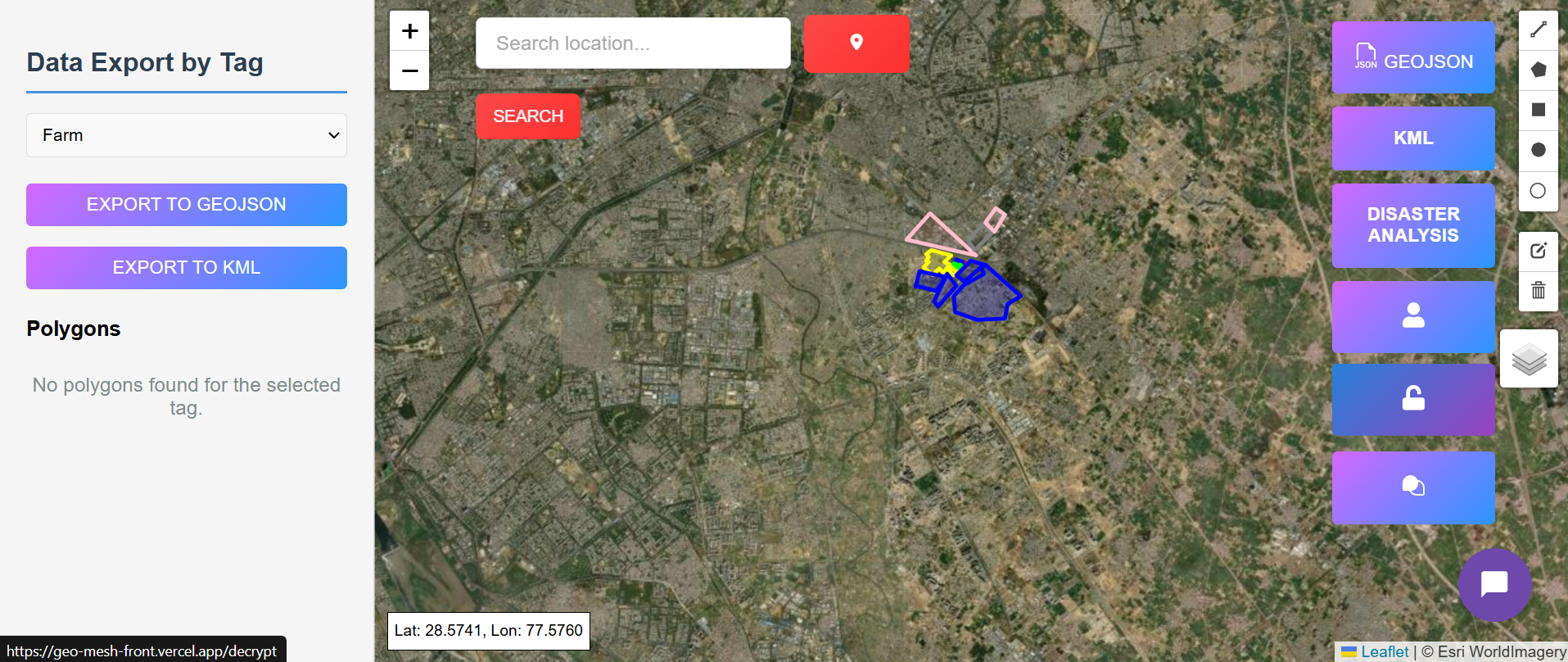This screenshot has width=1568, height=662.
Task: Click the user profile button
Action: coord(1412,317)
